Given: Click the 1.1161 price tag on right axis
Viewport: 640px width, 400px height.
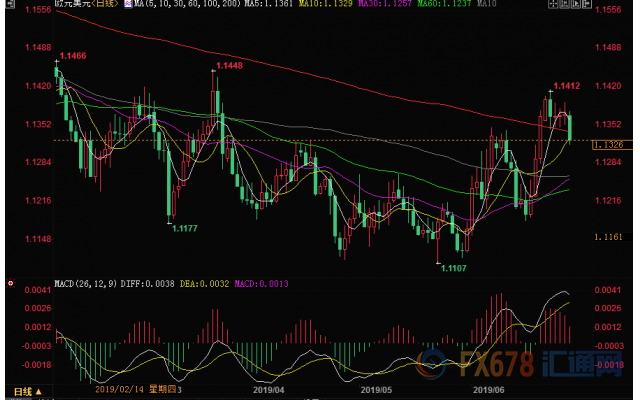Looking at the screenshot, I should coord(608,237).
